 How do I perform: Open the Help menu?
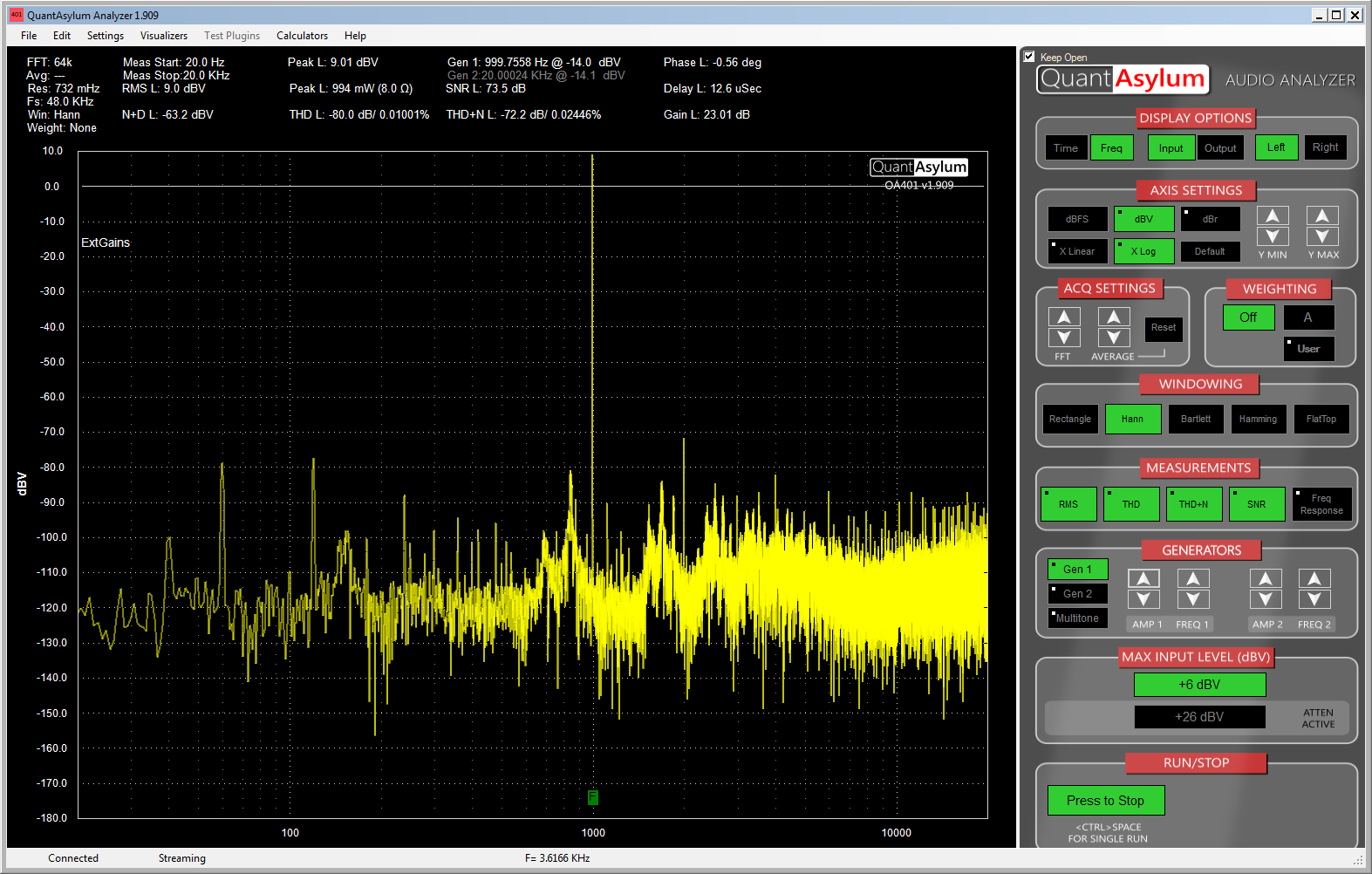pyautogui.click(x=355, y=36)
